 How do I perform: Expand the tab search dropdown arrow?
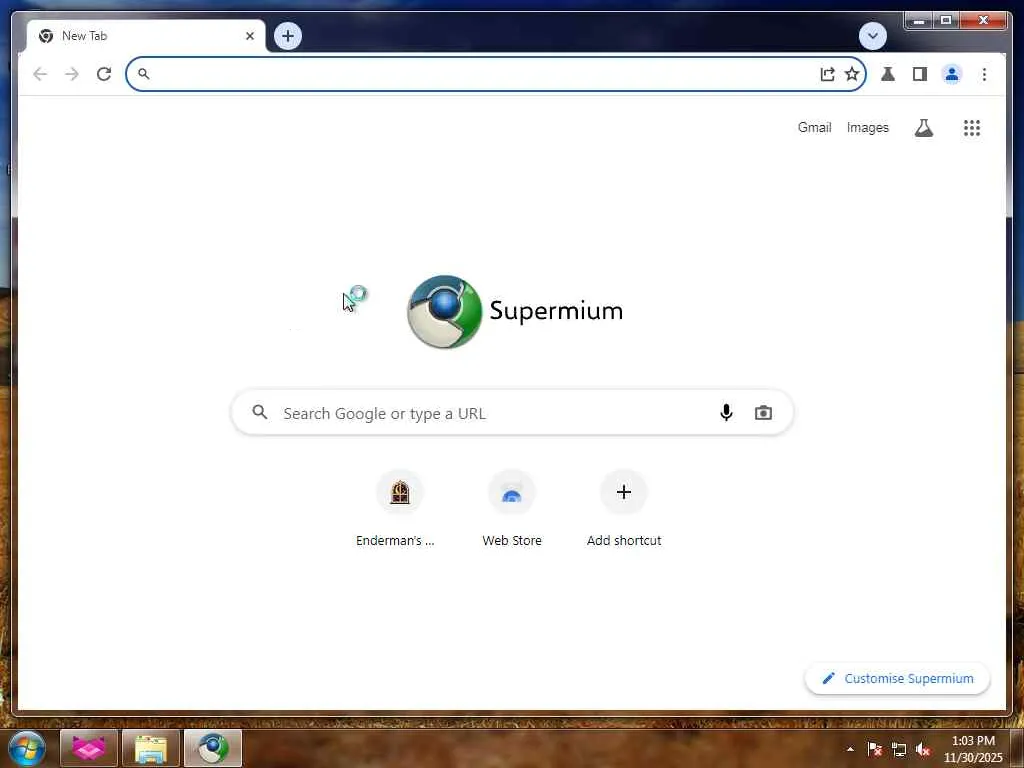[872, 36]
